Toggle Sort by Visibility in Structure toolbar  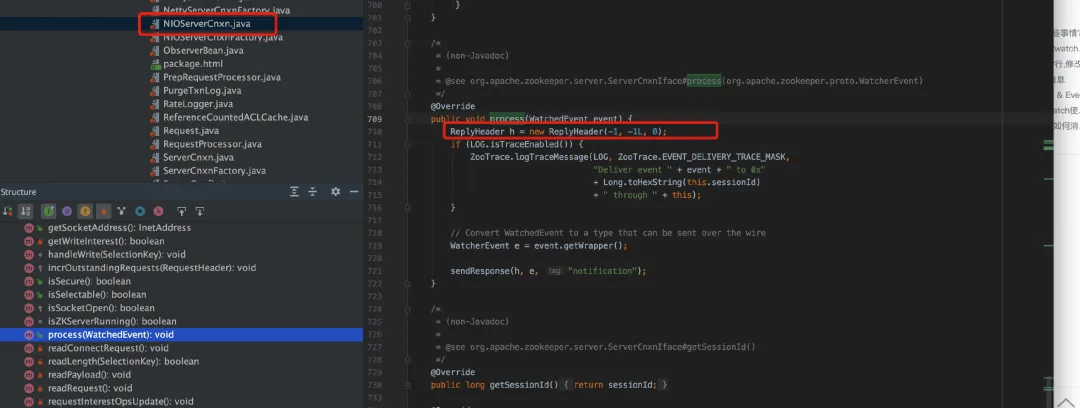point(8,211)
